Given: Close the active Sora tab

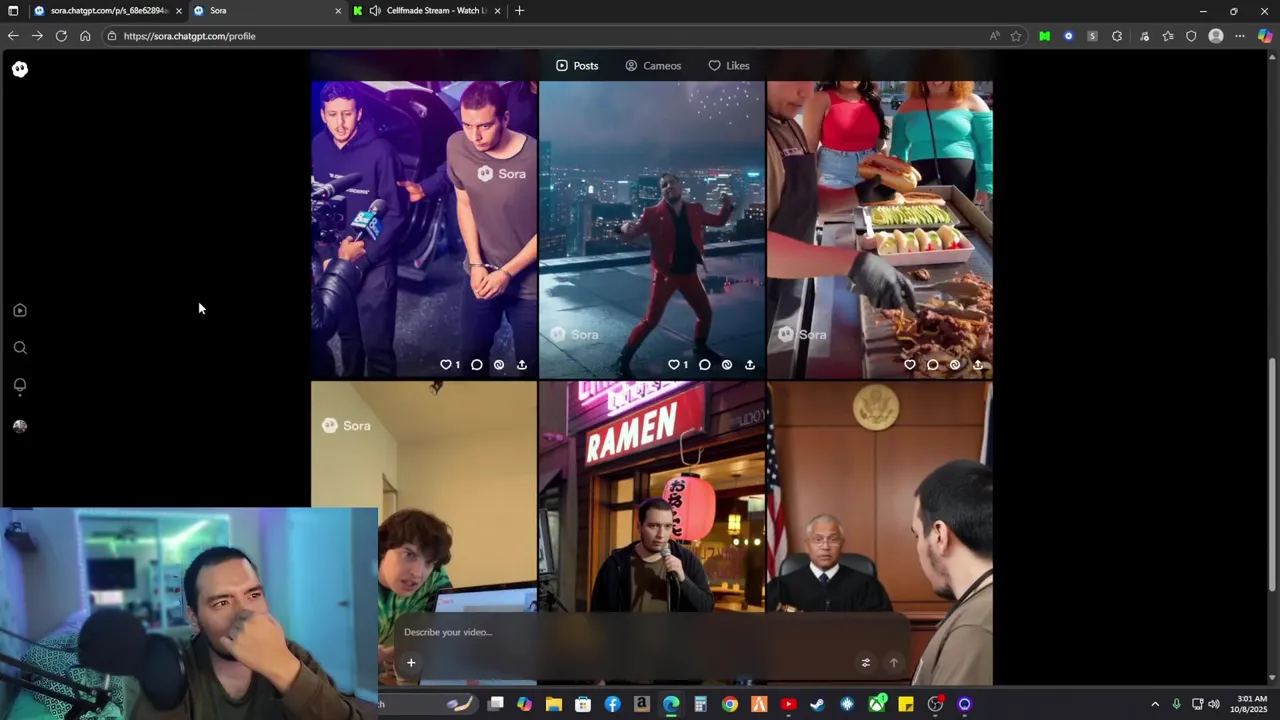Looking at the screenshot, I should click(x=338, y=11).
